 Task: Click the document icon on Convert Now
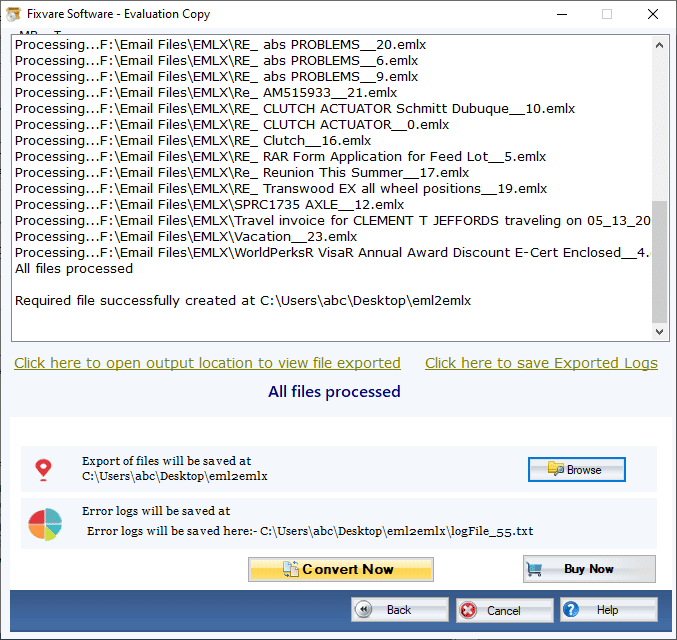click(291, 569)
